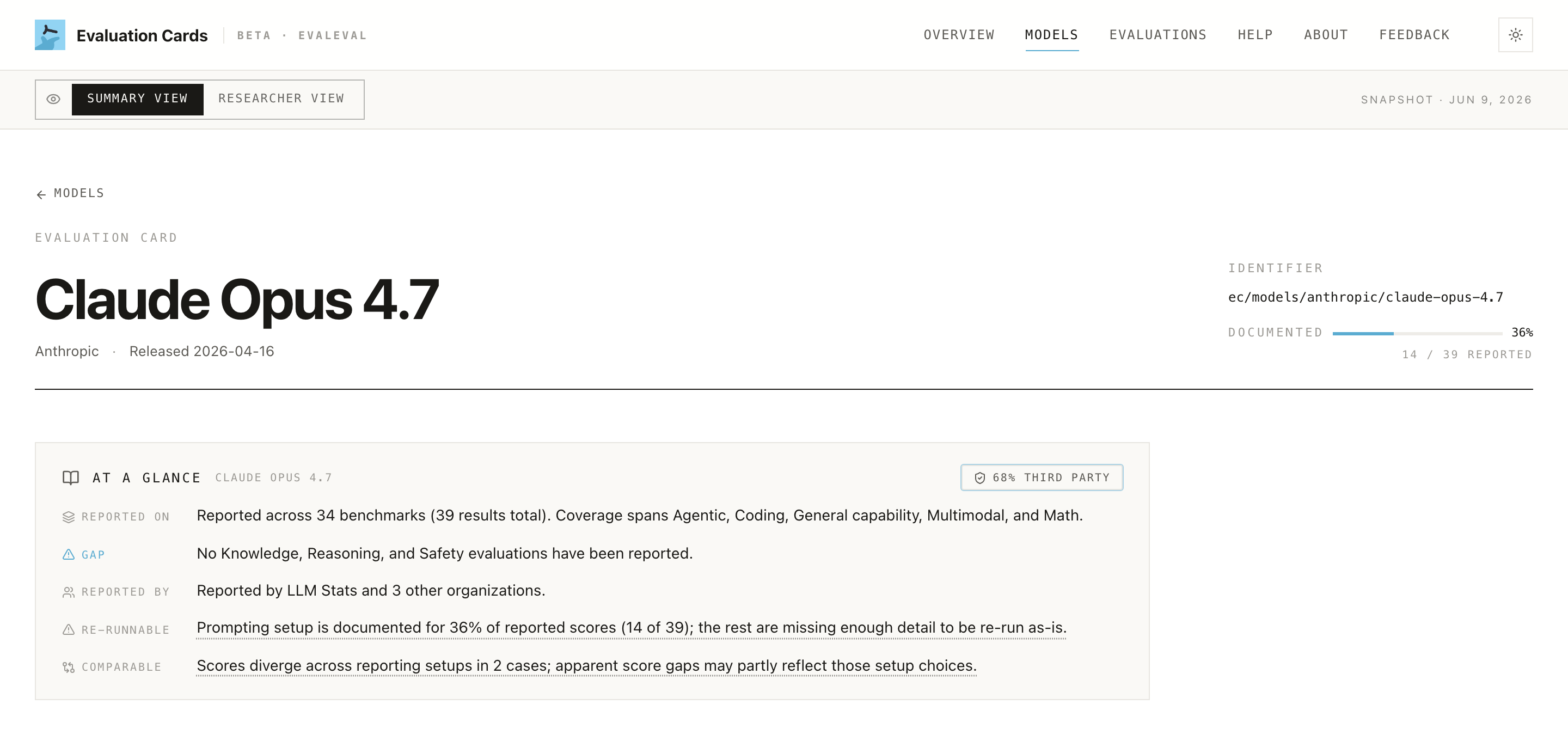Click the underlined scores diverge sentence
Image resolution: width=1568 pixels, height=735 pixels.
(586, 666)
